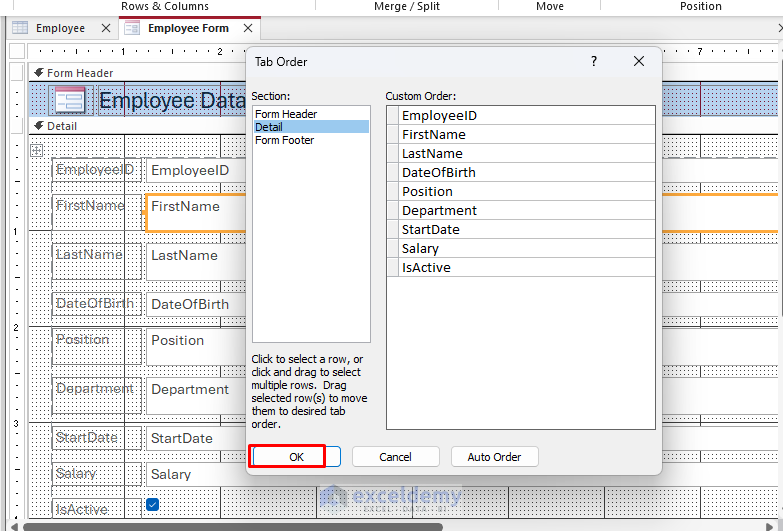Select the EmployeeID label control
Image resolution: width=783 pixels, height=531 pixels.
(96, 170)
